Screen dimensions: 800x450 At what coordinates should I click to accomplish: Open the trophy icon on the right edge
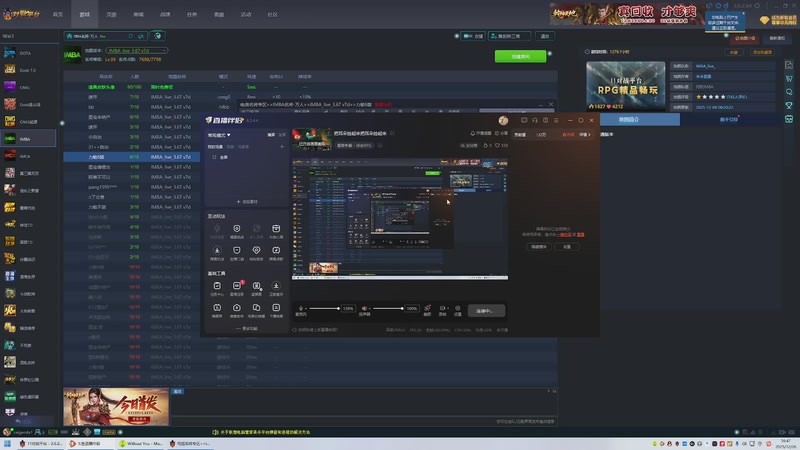click(789, 106)
